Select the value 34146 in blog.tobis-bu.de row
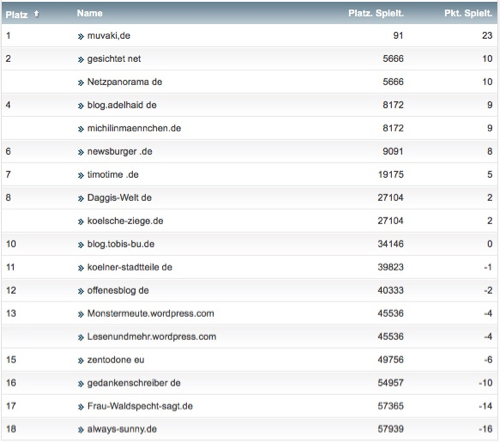Image resolution: width=500 pixels, height=443 pixels. 391,244
